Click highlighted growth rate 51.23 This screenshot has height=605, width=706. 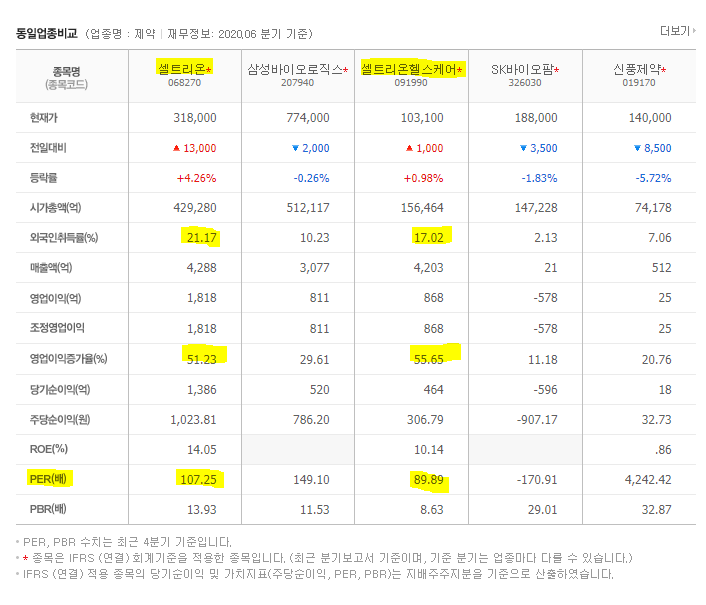202,360
